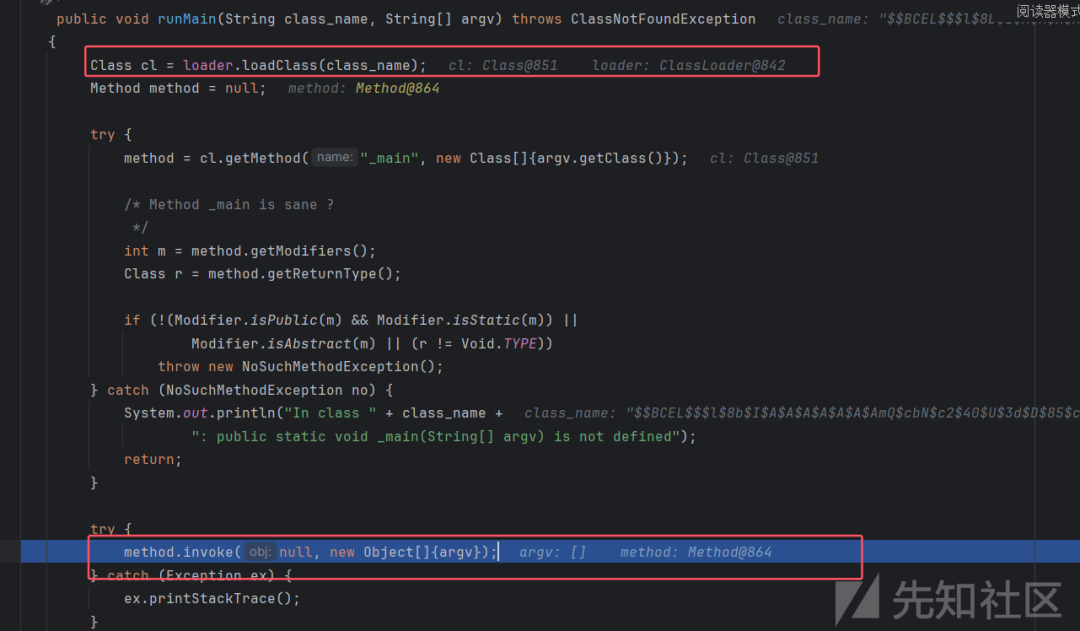Click the 阅读器模式 reader mode label
1080x631 pixels.
coord(1047,11)
